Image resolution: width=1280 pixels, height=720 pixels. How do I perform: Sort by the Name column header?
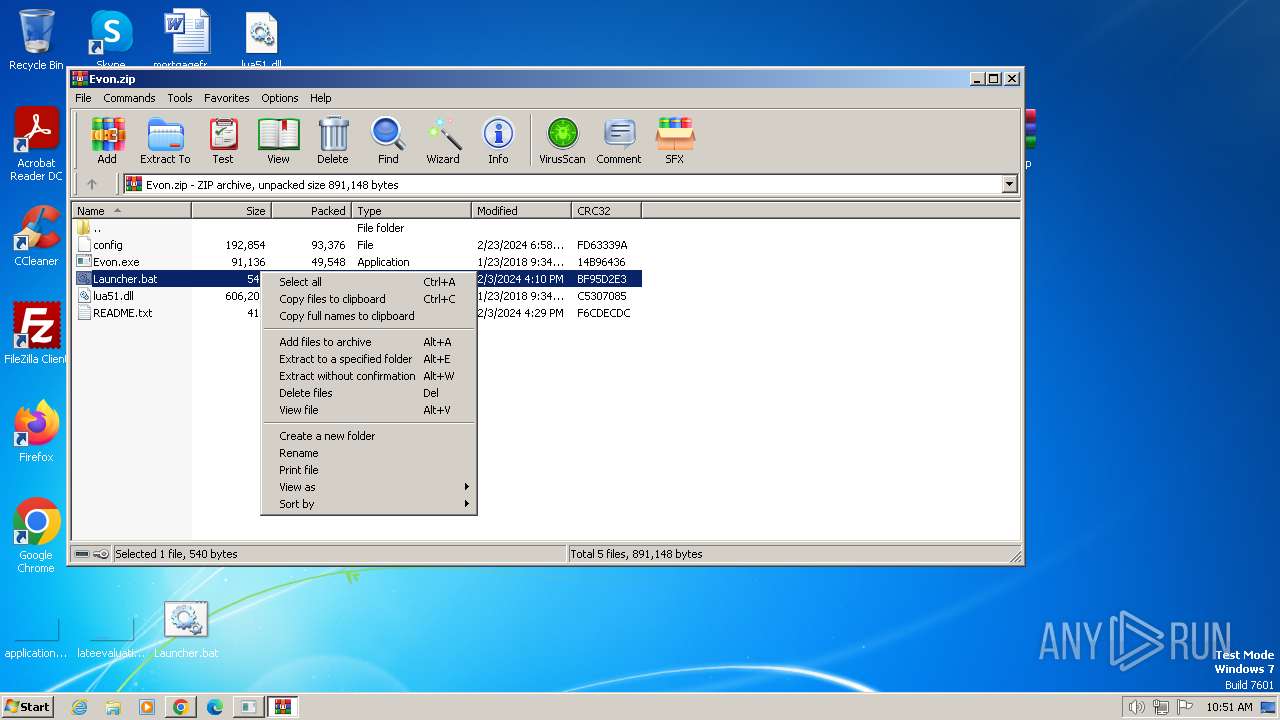[x=132, y=211]
